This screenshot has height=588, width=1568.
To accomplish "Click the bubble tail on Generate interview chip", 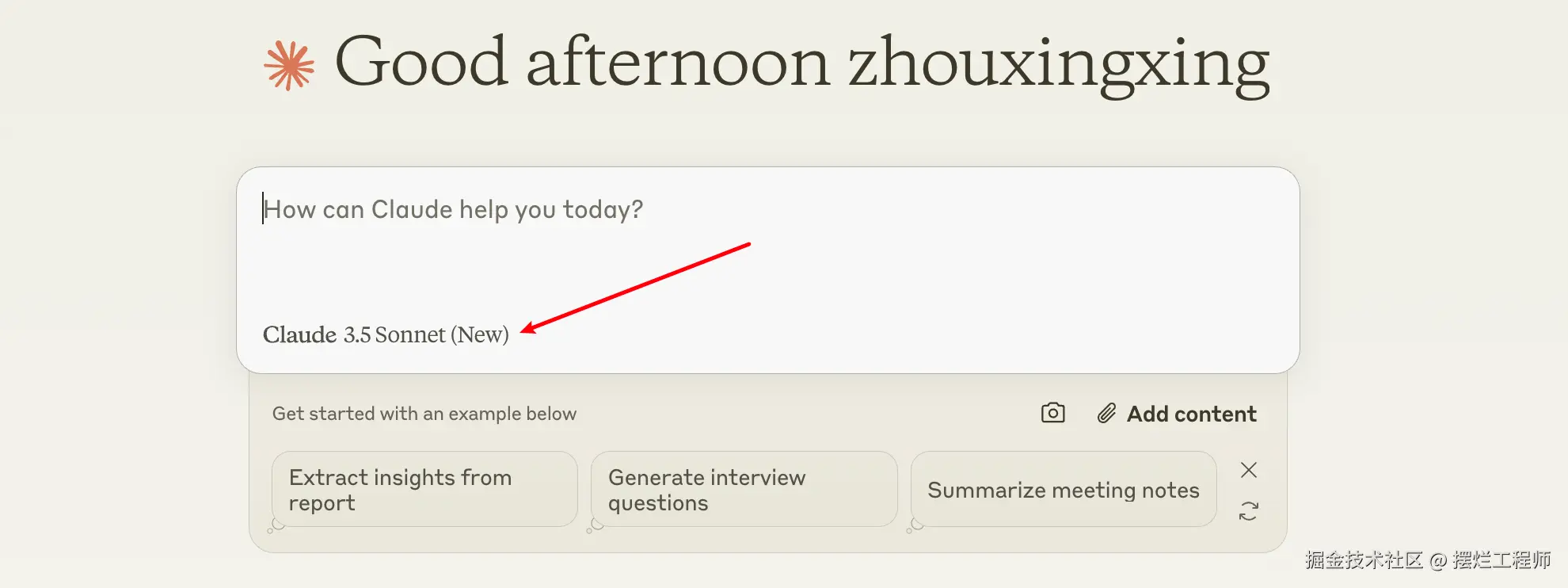I will tap(596, 525).
